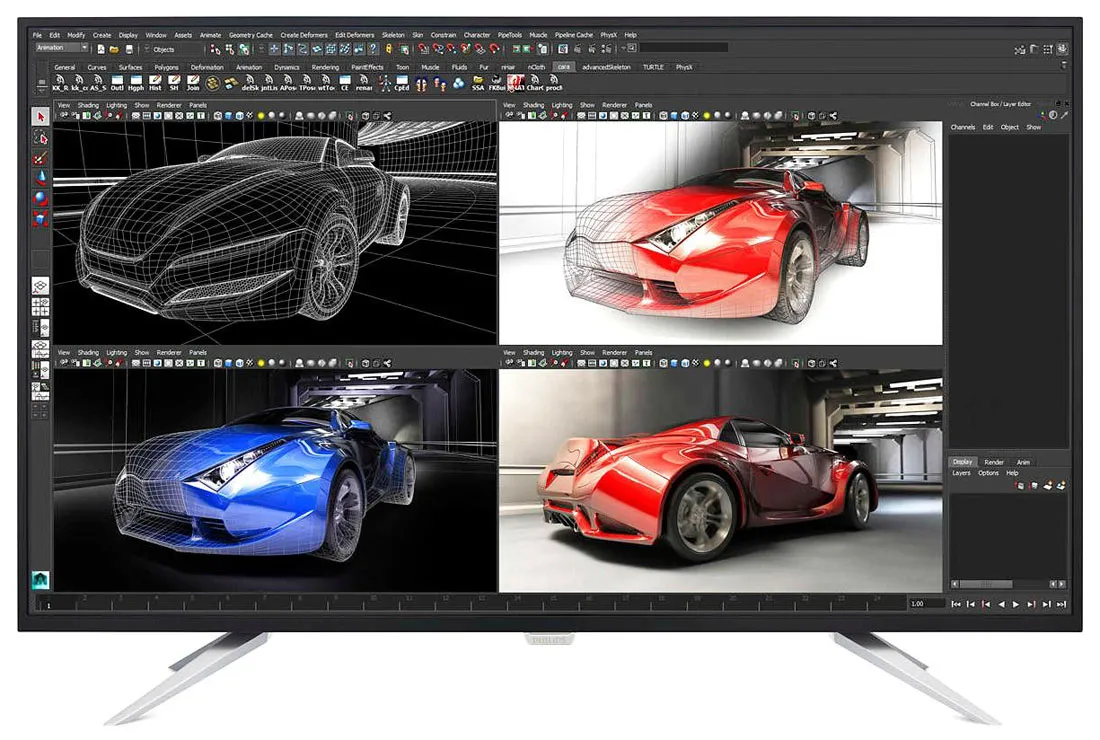Image resolution: width=1100 pixels, height=740 pixels.
Task: Activate the Lasso select tool
Action: 41,137
